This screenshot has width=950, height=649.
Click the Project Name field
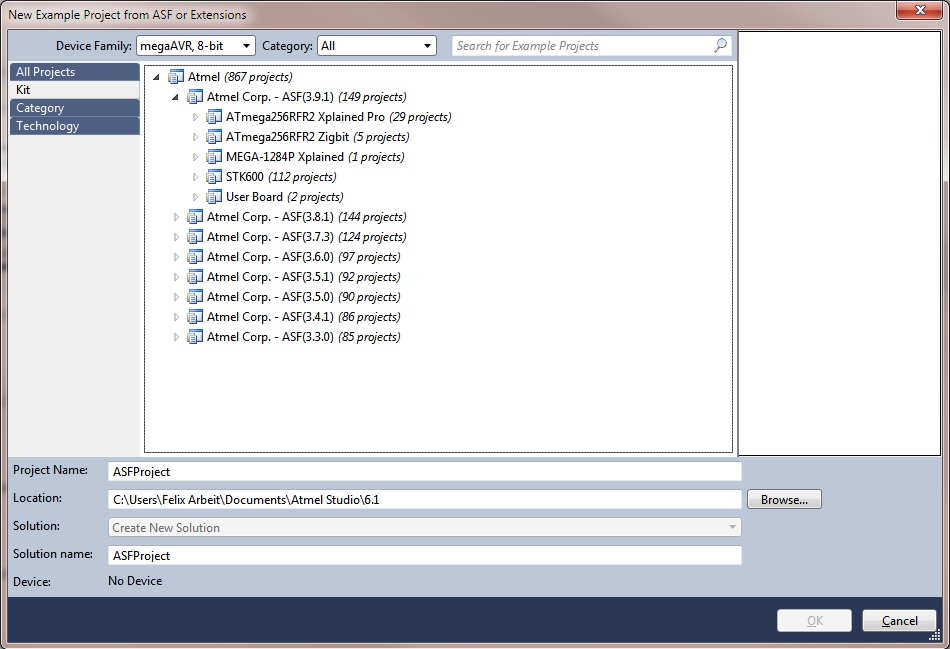click(425, 471)
